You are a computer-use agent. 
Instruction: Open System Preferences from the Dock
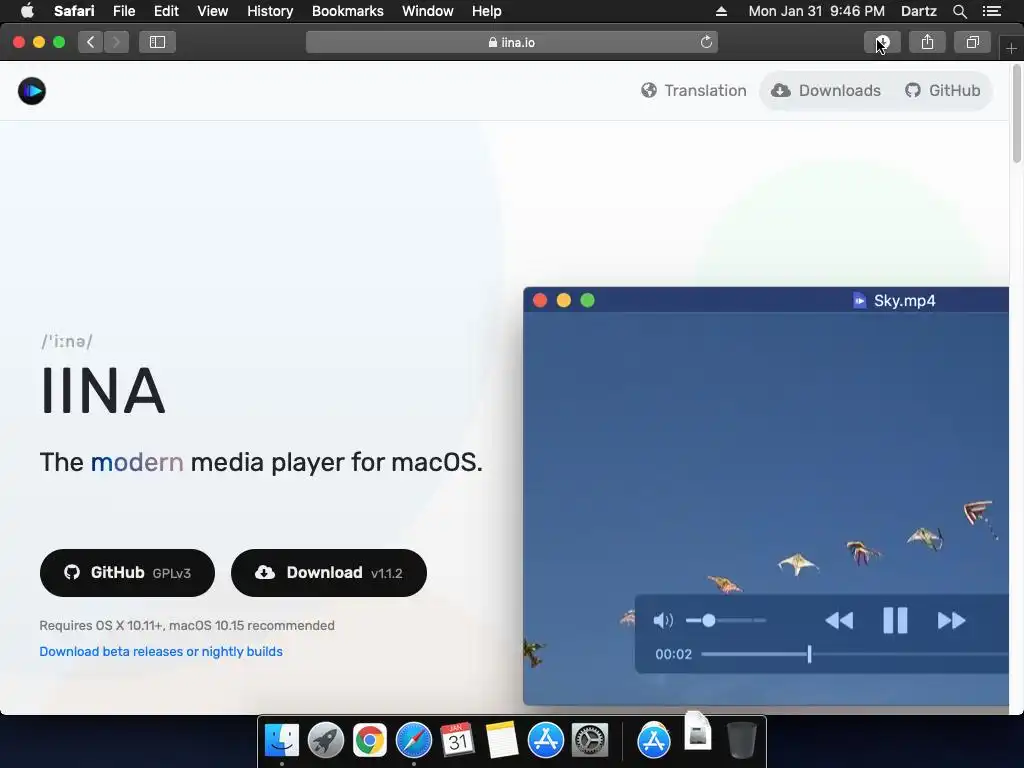(590, 740)
